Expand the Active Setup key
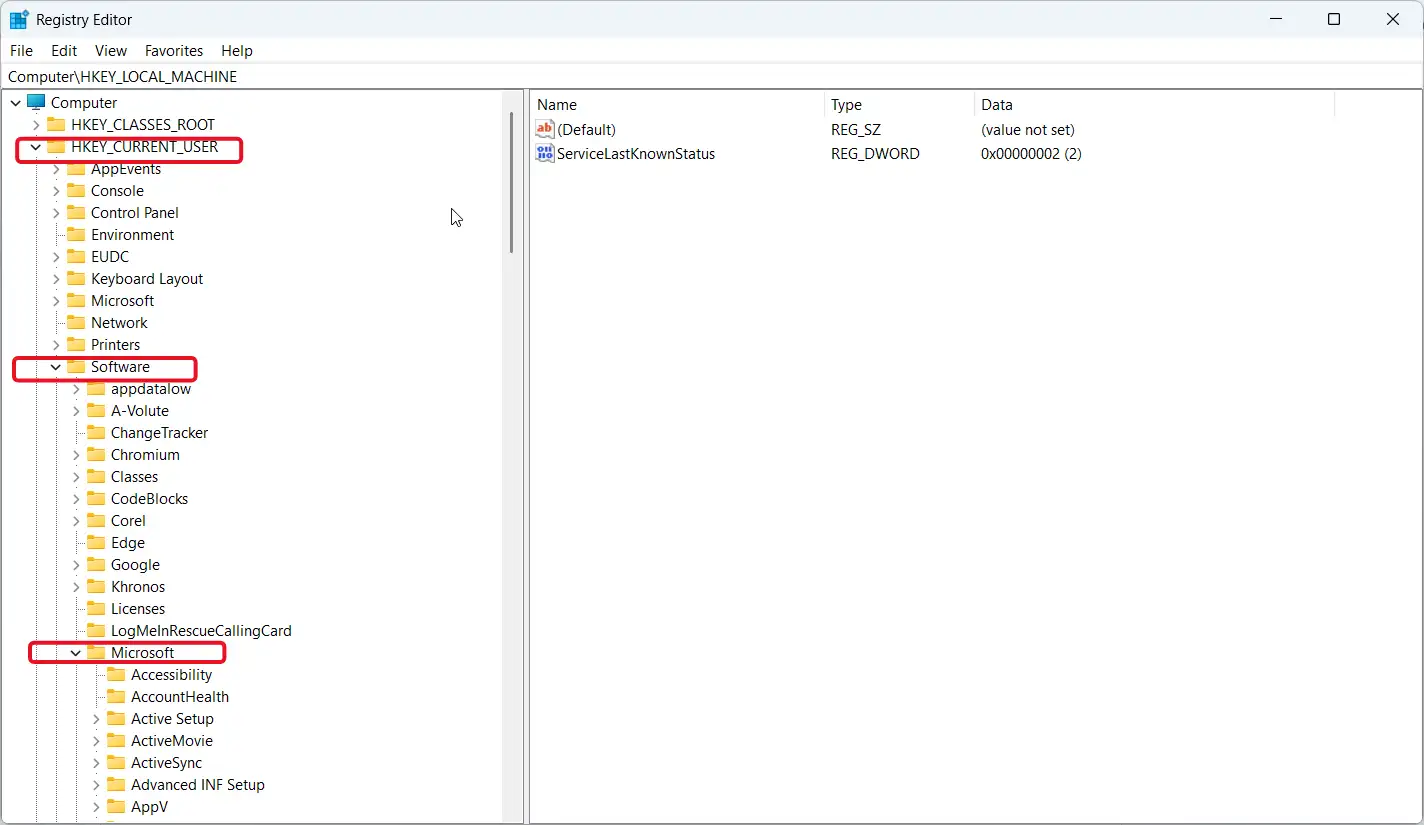This screenshot has width=1424, height=825. 96,719
